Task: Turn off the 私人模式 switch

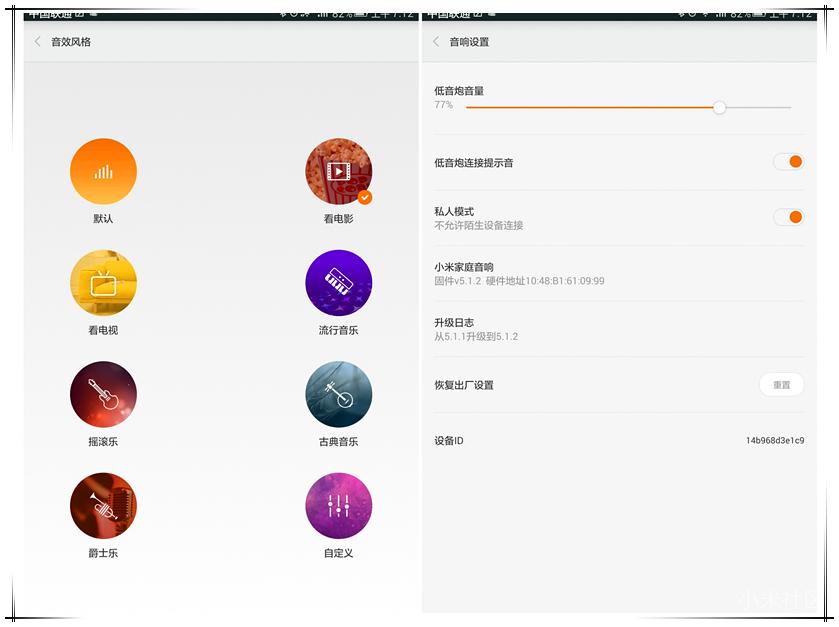Action: pos(790,216)
